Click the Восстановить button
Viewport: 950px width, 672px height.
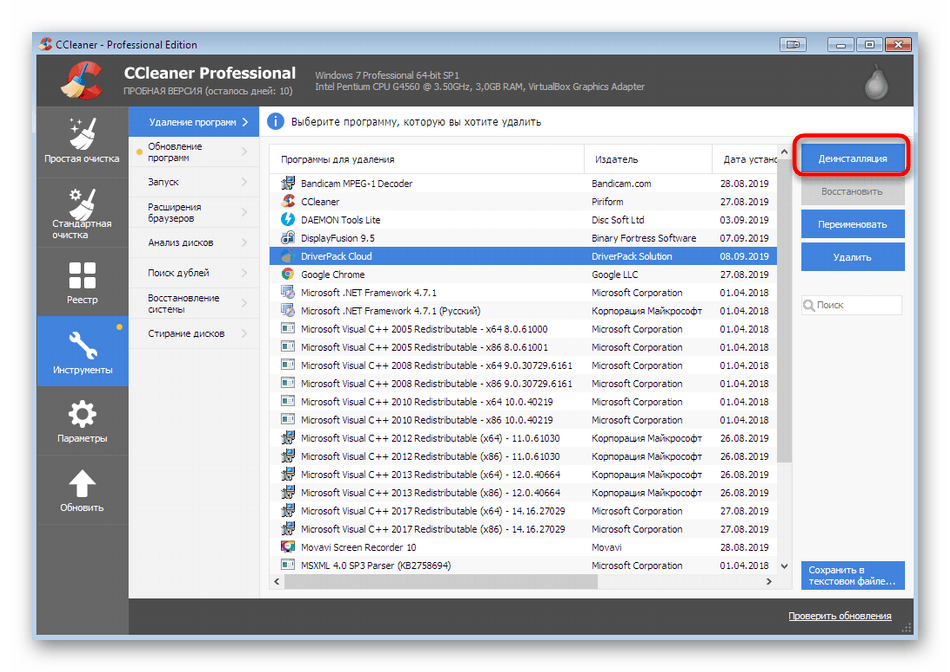coord(852,191)
